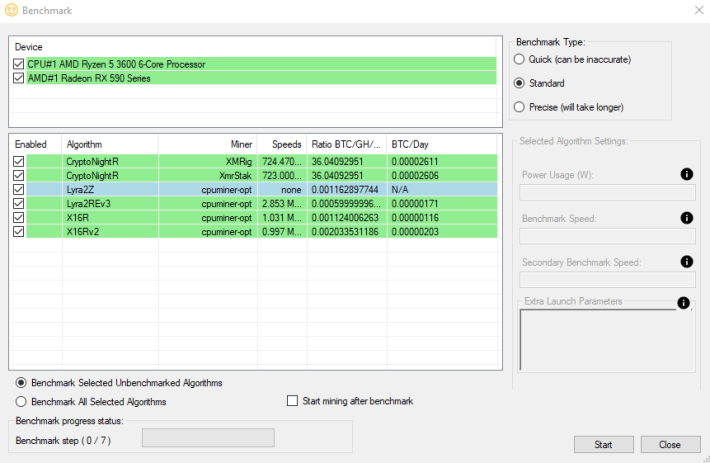The width and height of the screenshot is (710, 463).
Task: Disable CryptoNightR XMRig algorithm checkbox
Action: (x=19, y=161)
